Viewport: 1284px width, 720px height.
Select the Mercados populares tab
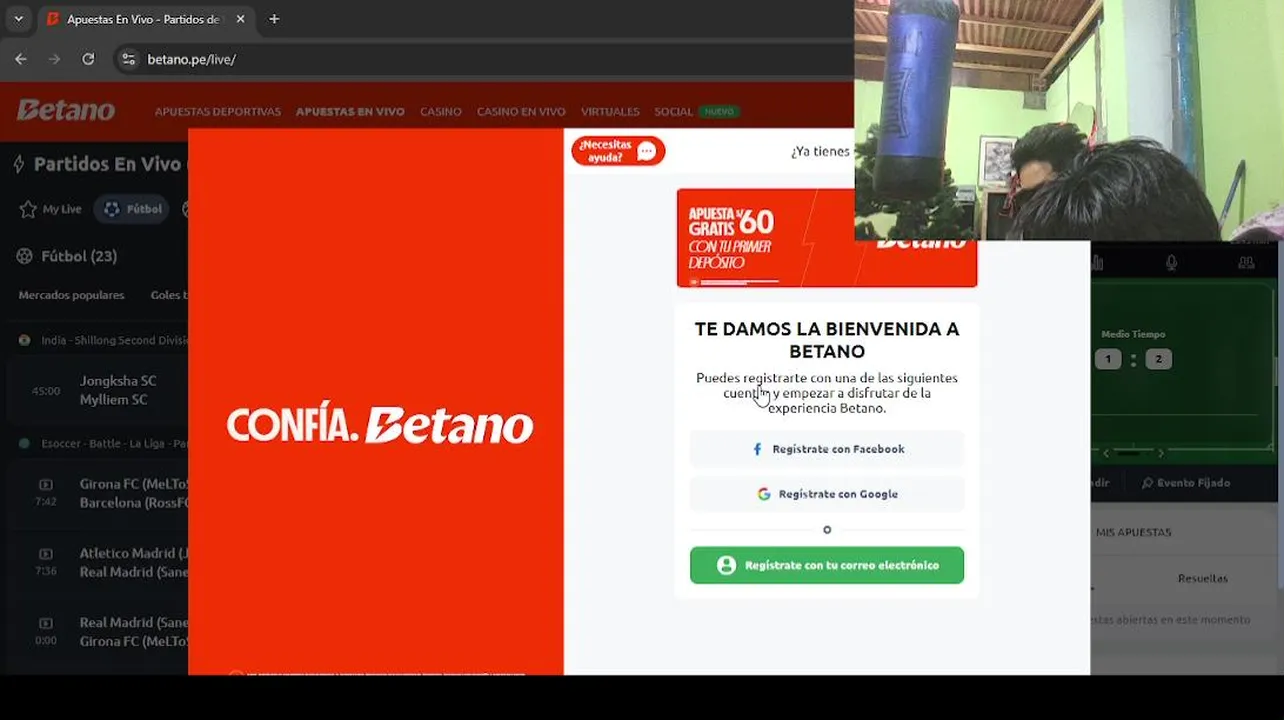coord(71,295)
